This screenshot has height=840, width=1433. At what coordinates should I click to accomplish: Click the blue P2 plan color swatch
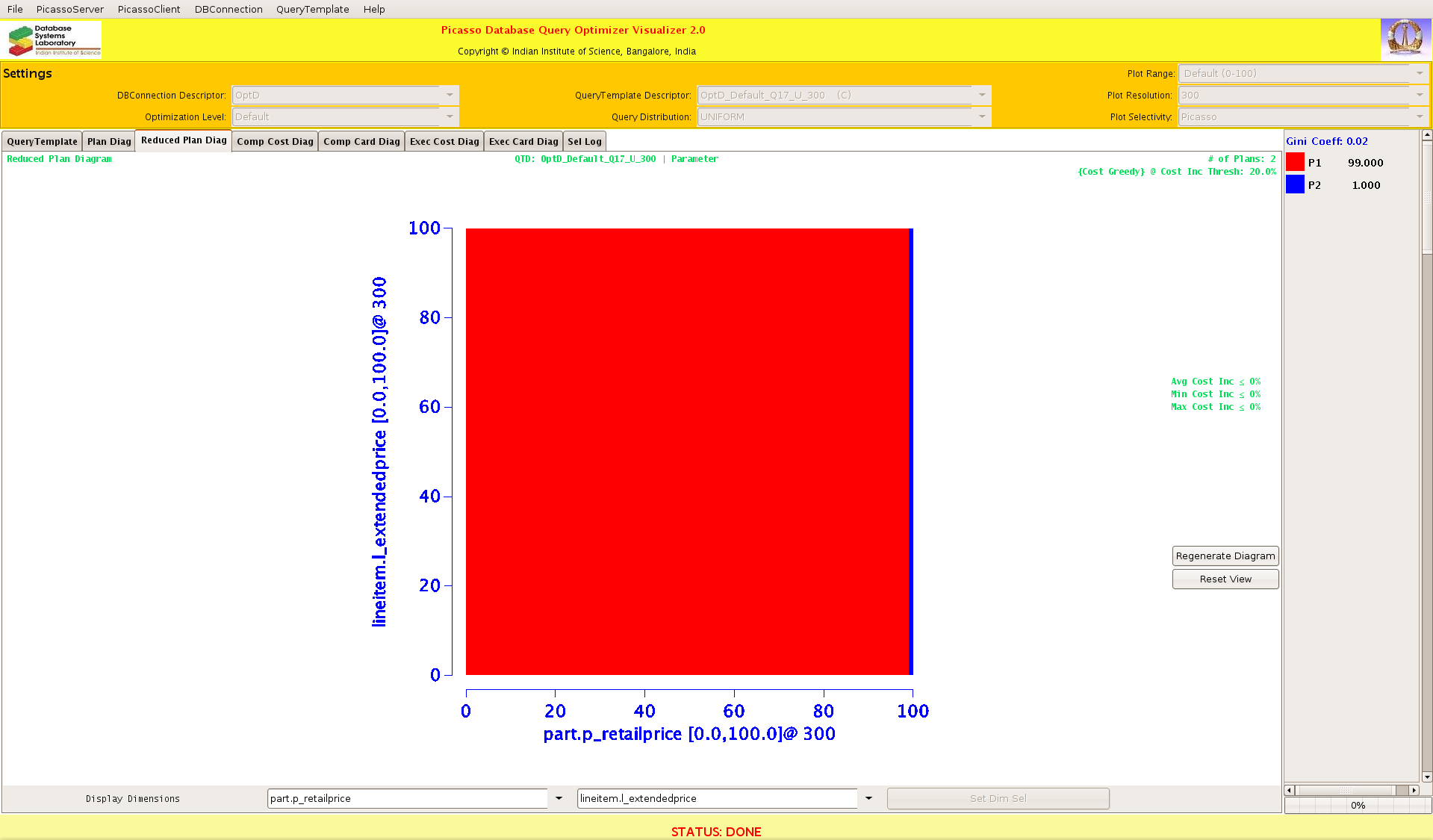click(1295, 184)
